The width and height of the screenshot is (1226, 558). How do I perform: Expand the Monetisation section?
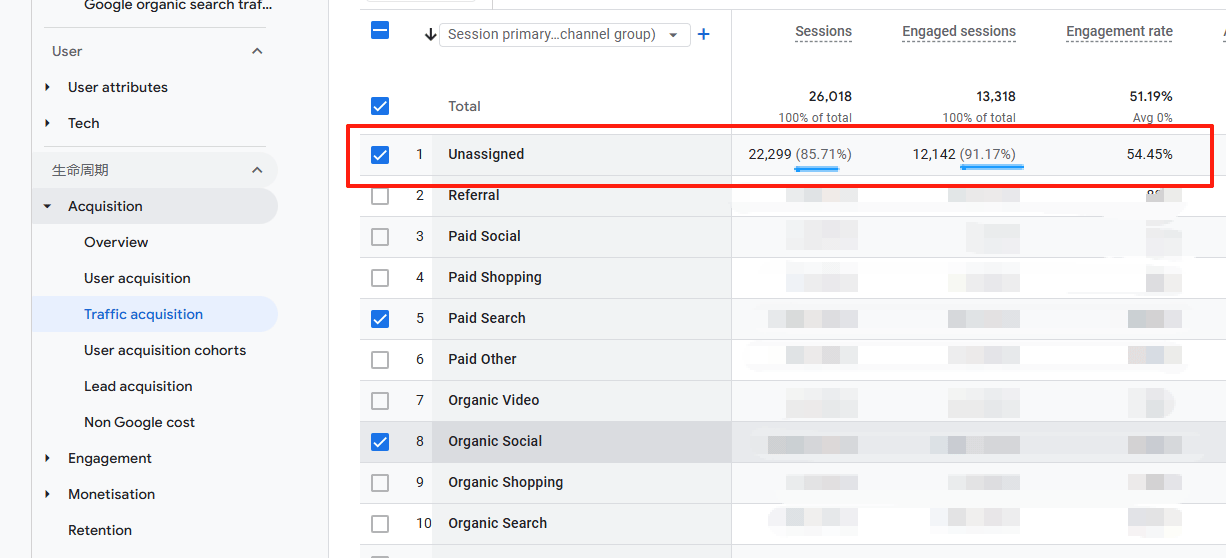coord(48,494)
